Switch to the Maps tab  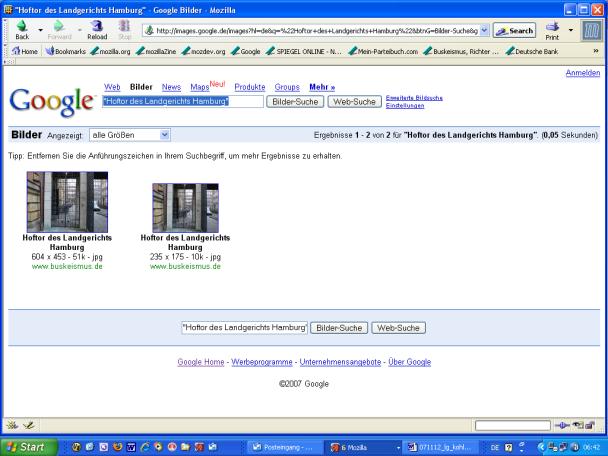[x=200, y=87]
